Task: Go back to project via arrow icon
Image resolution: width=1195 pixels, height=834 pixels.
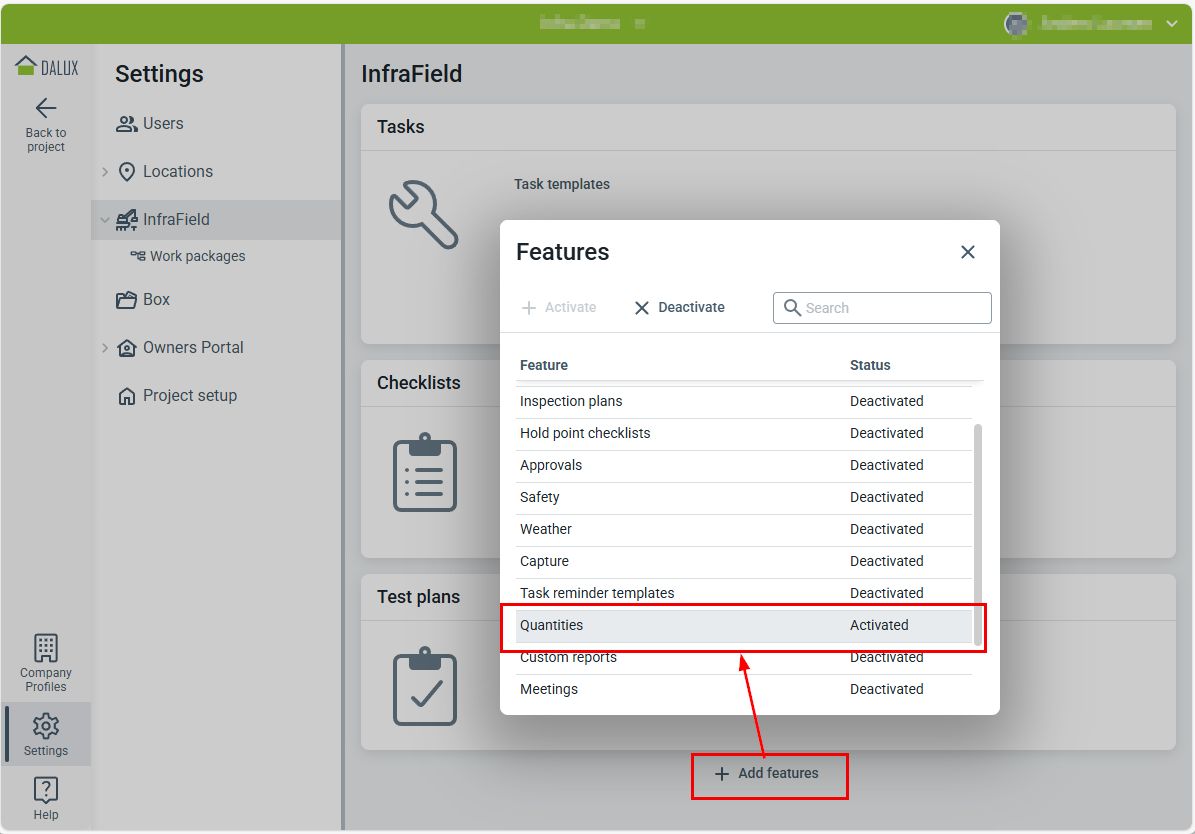Action: coord(46,108)
